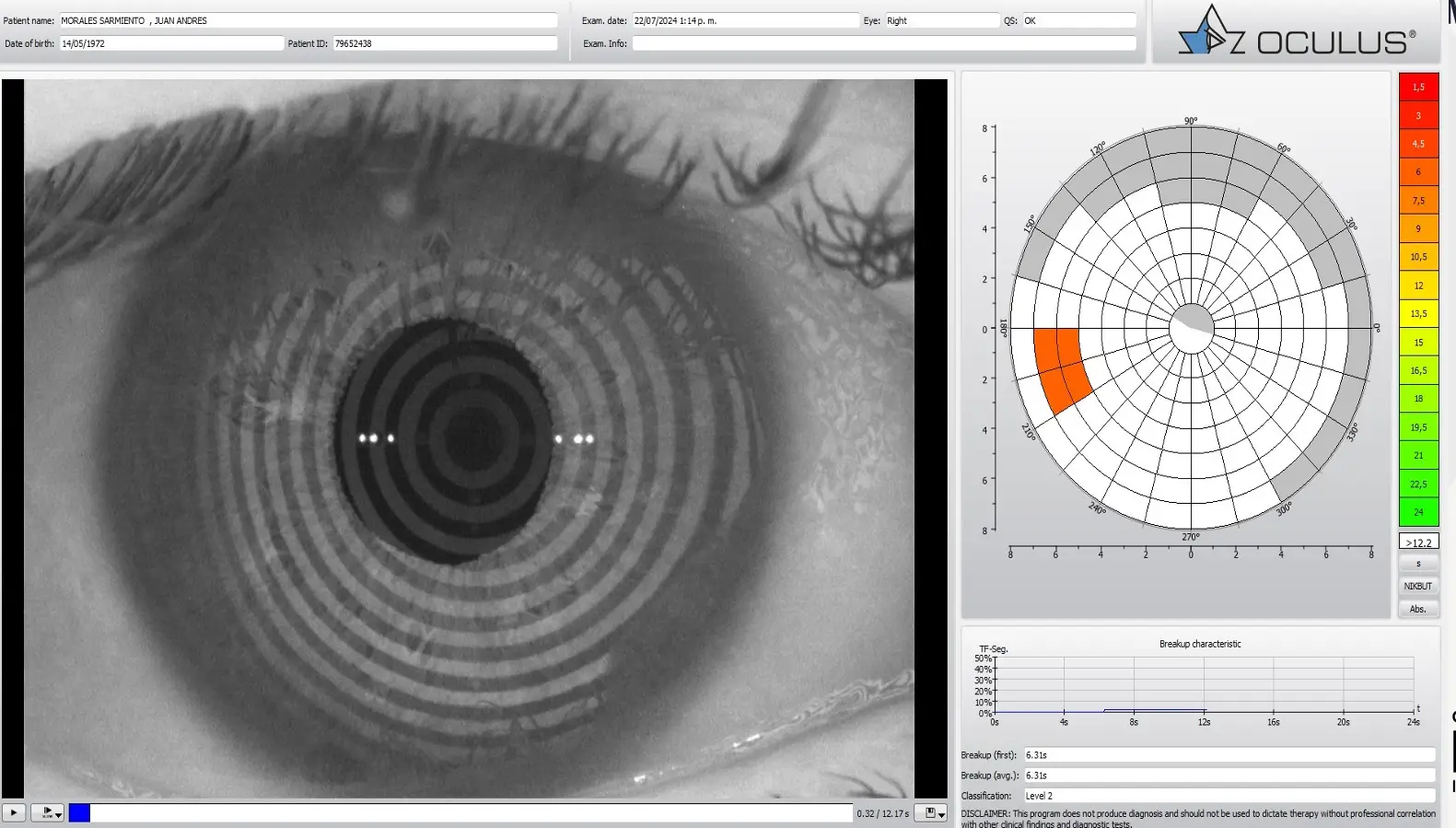Select the yellow 12 color scale swatch
Viewport: 1456px width, 828px height.
point(1418,286)
